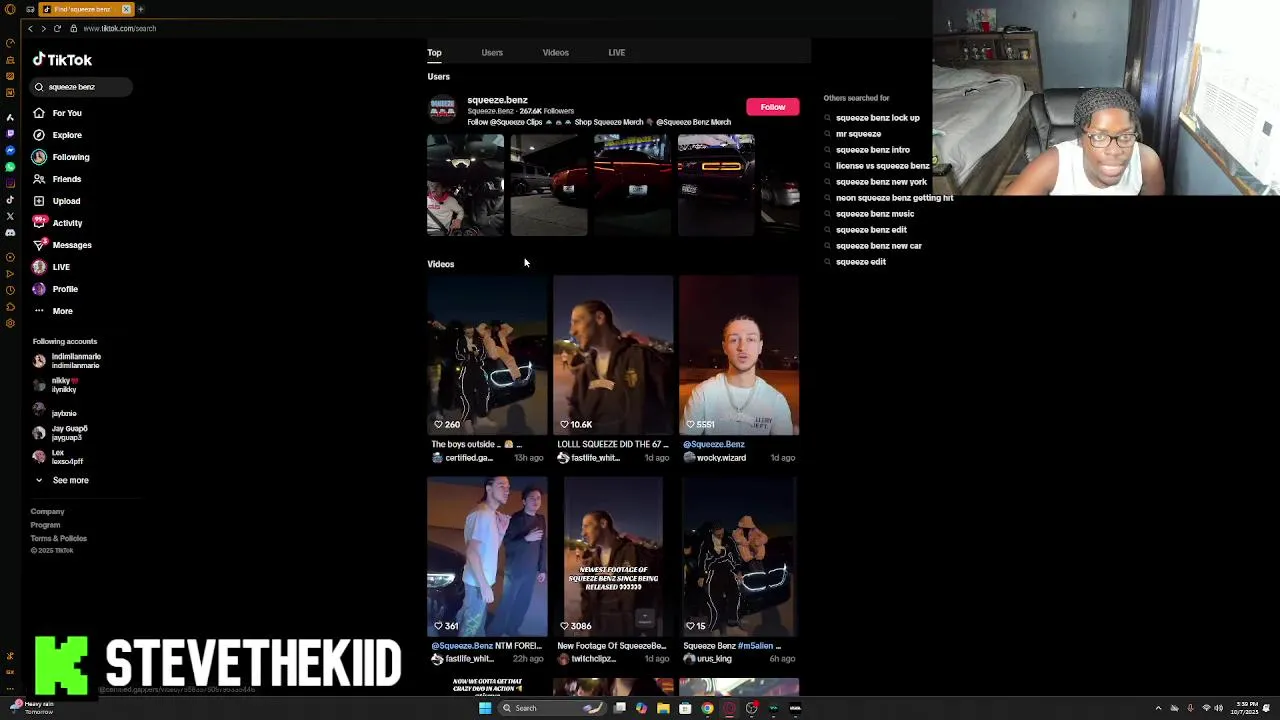Screen dimensions: 1280x720
Task: Open the Windows Start button
Action: coord(485,708)
